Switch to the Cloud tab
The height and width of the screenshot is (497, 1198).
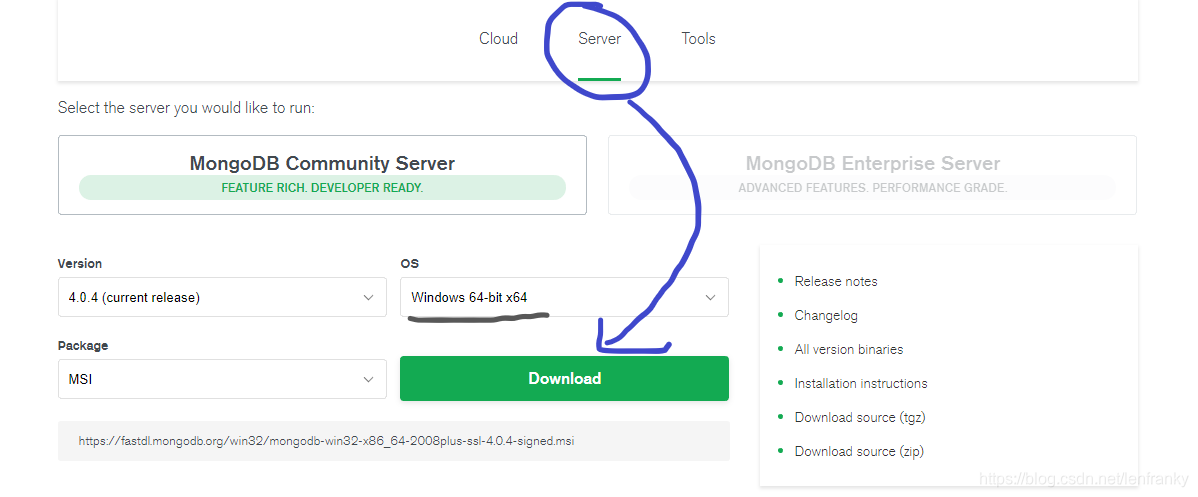click(498, 38)
